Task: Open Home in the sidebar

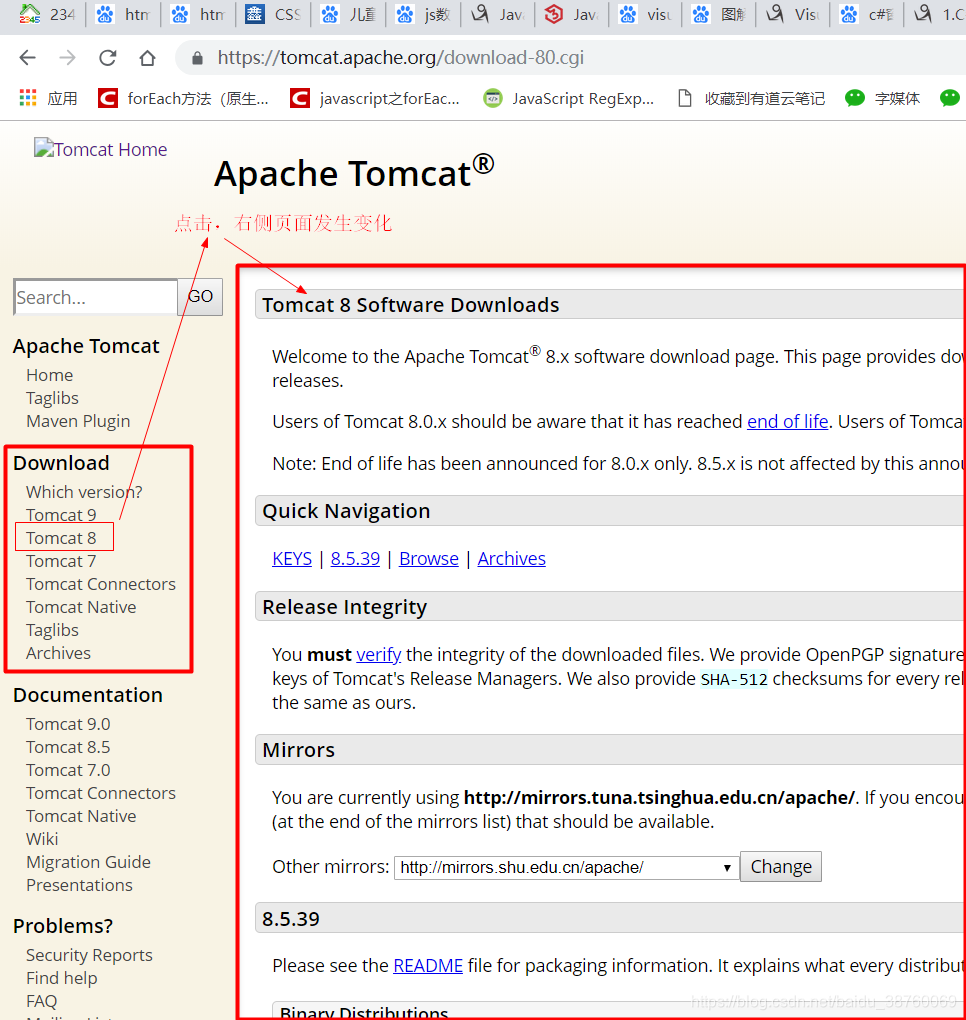Action: [x=49, y=375]
